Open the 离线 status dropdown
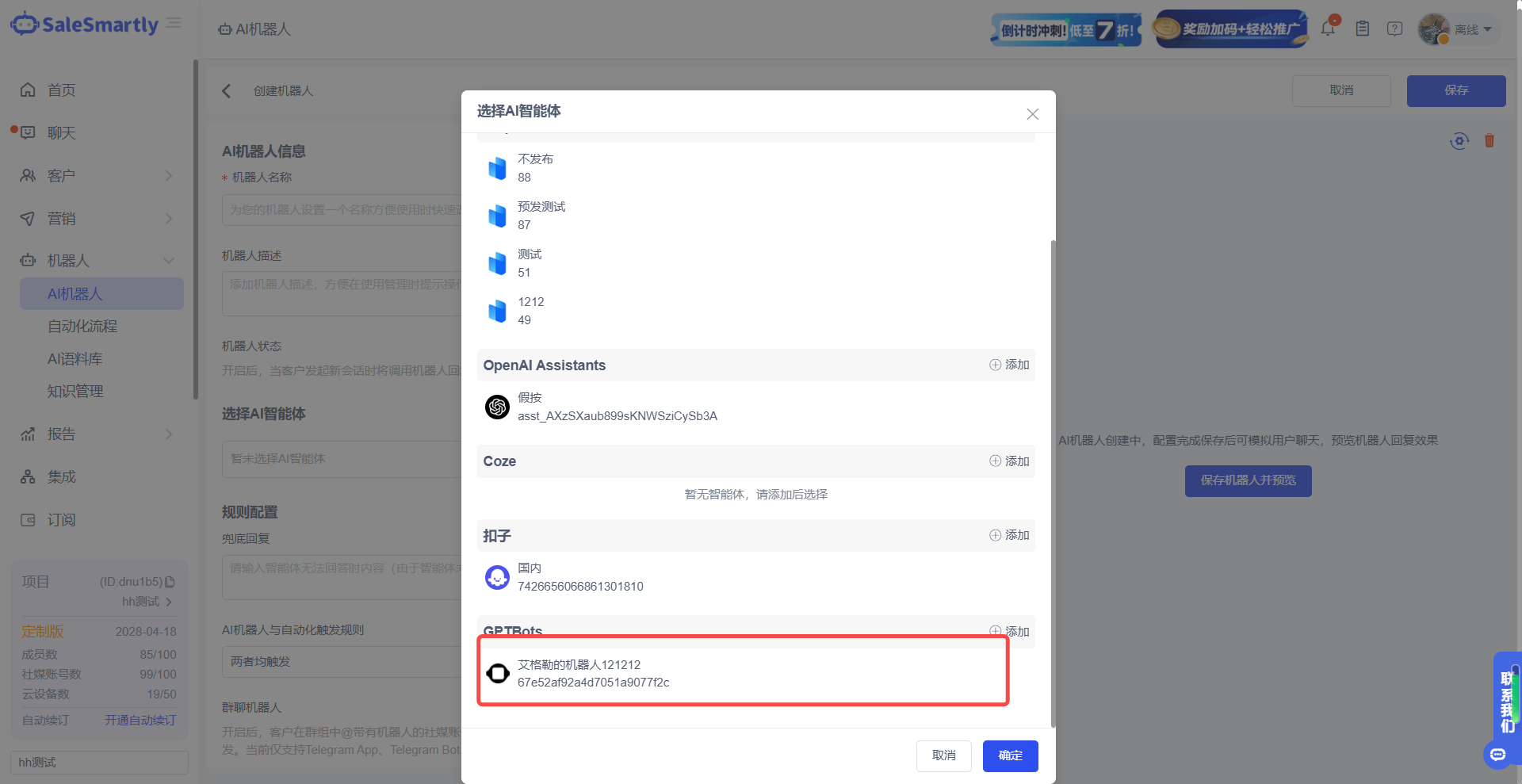The width and height of the screenshot is (1522, 784). [1468, 29]
